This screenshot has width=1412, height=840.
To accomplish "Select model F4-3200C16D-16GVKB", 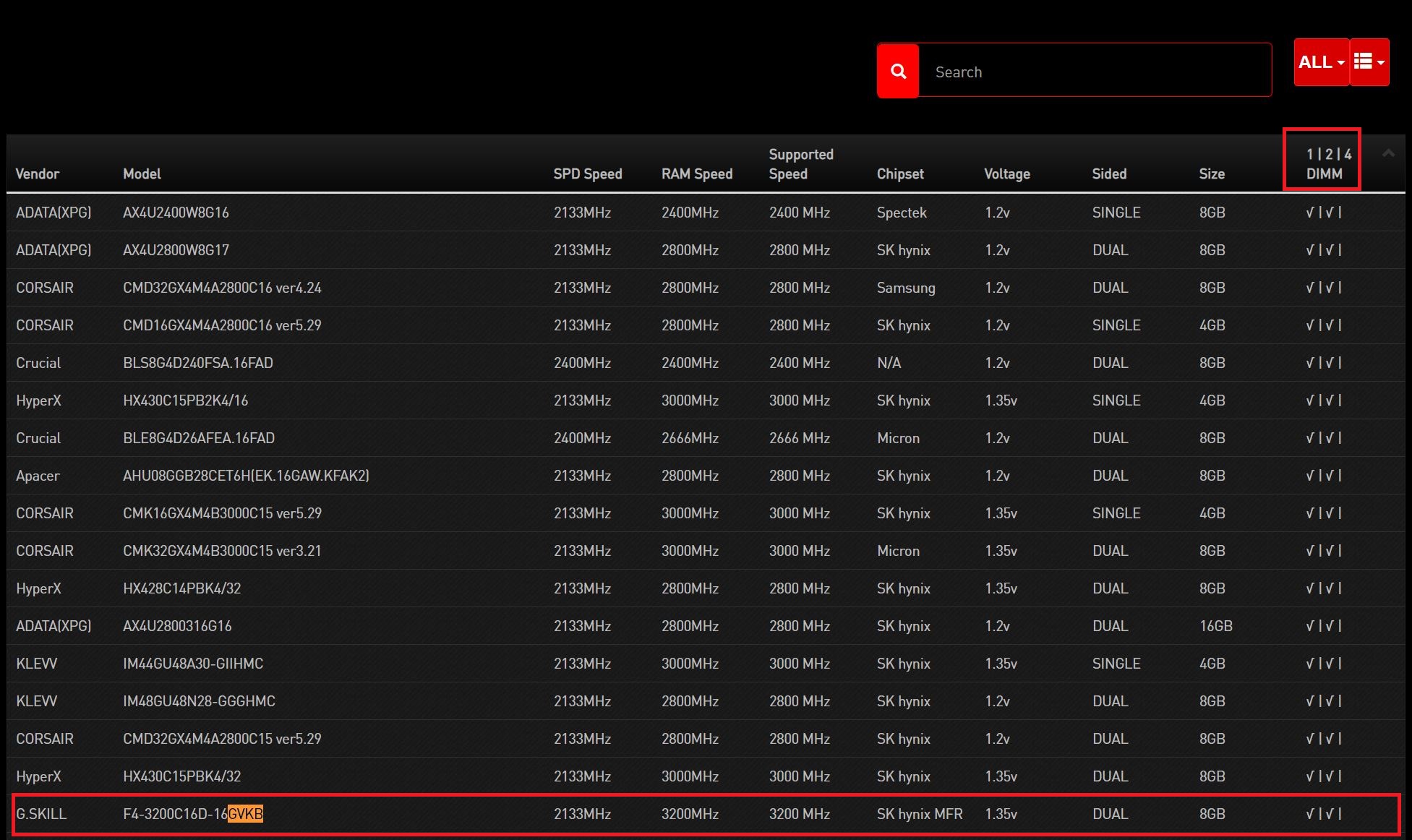I will (193, 814).
